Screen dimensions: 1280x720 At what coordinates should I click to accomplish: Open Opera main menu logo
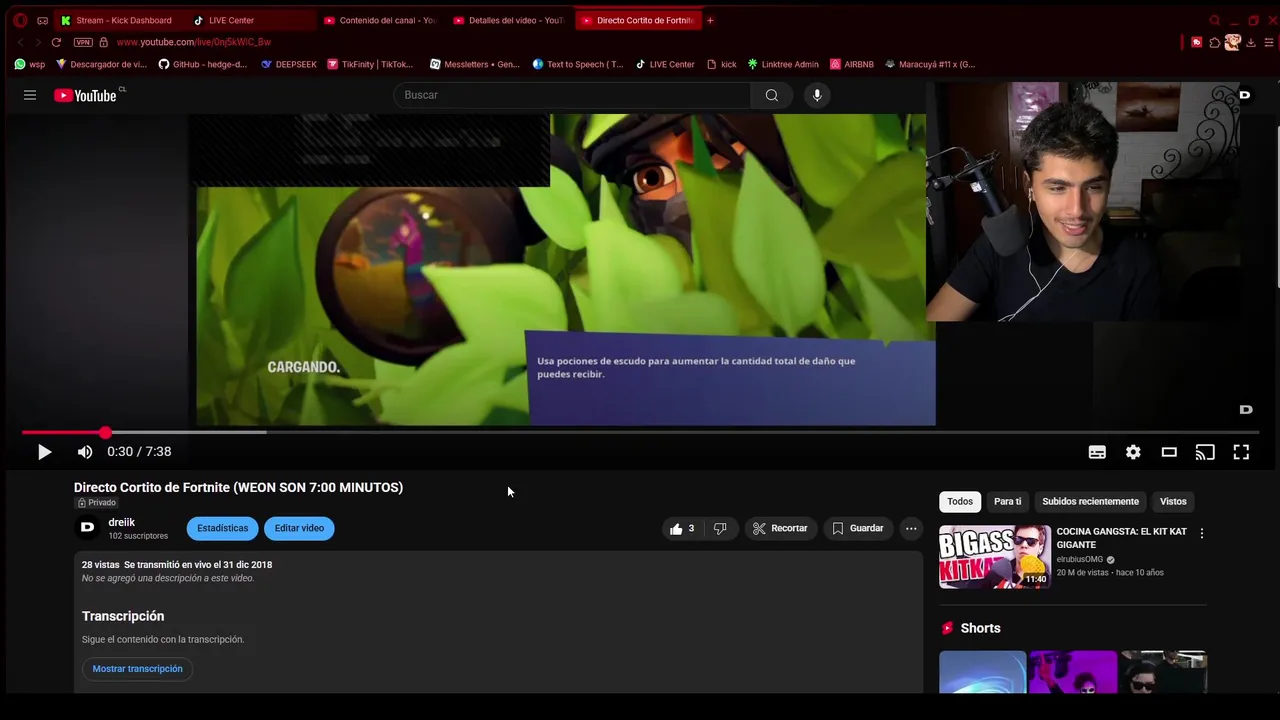tap(20, 20)
